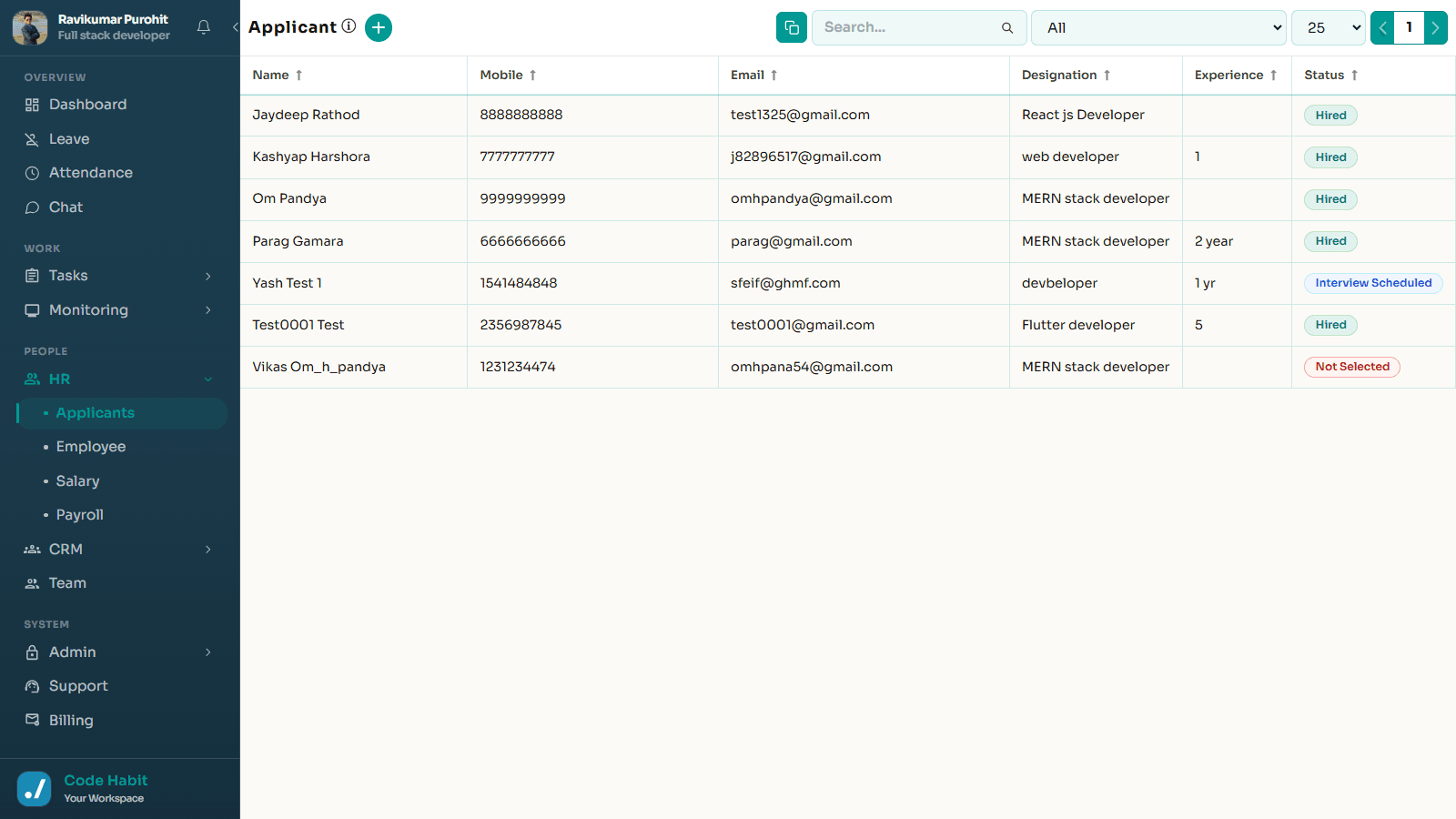The image size is (1456, 819).
Task: Click mobile number 6666666666
Action: click(522, 241)
